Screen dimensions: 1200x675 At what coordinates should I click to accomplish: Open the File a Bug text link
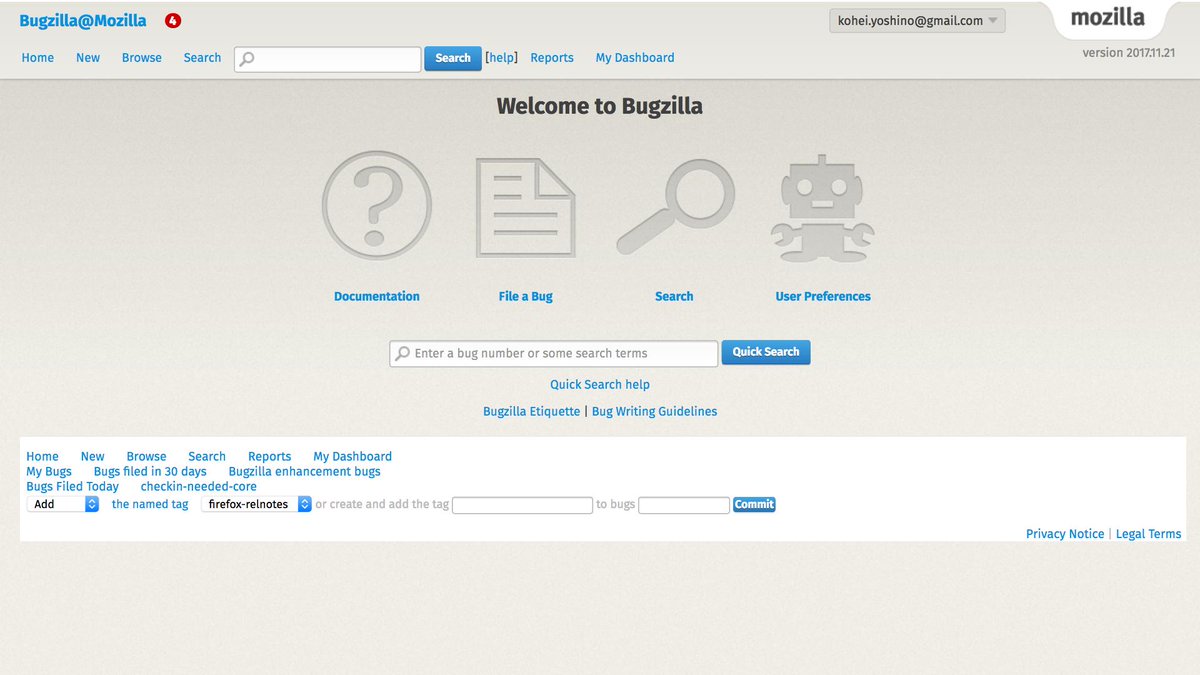pos(525,296)
